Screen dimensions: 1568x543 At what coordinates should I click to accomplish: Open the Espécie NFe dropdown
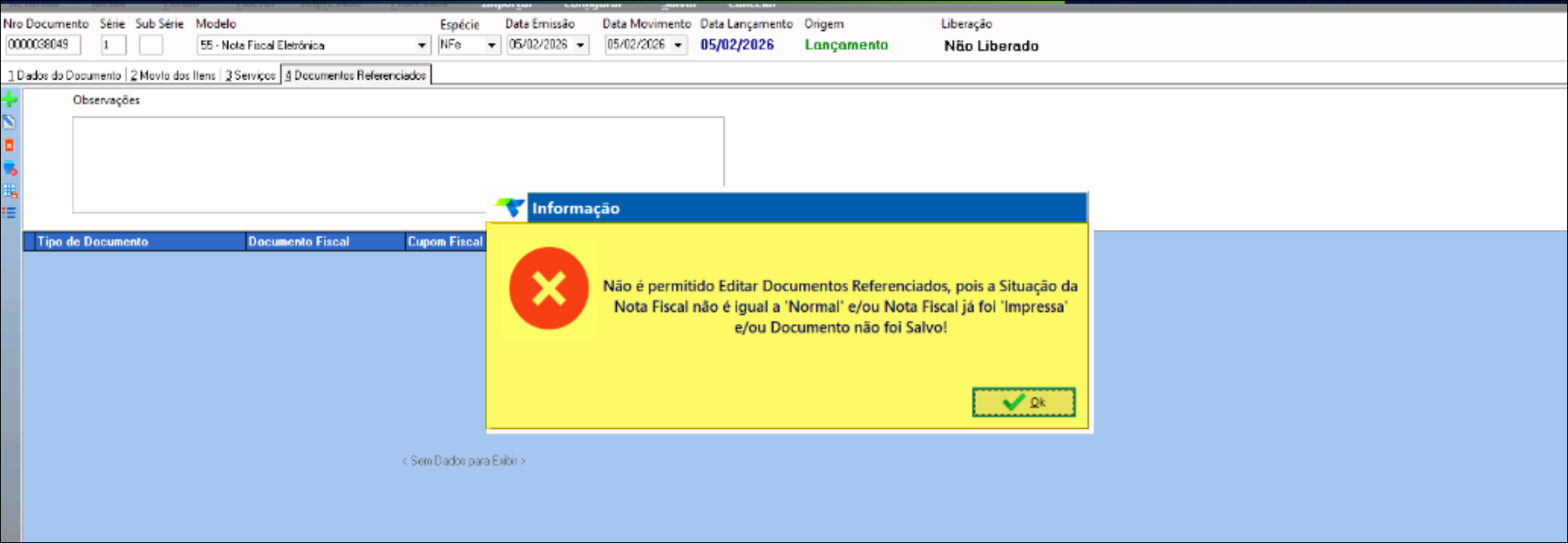pos(492,45)
